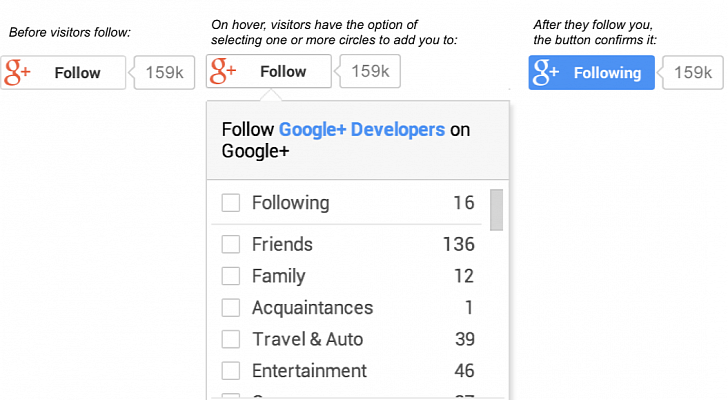The height and width of the screenshot is (400, 728).
Task: Click the 159k count bubble beside the hovered Follow button
Action: 370,72
